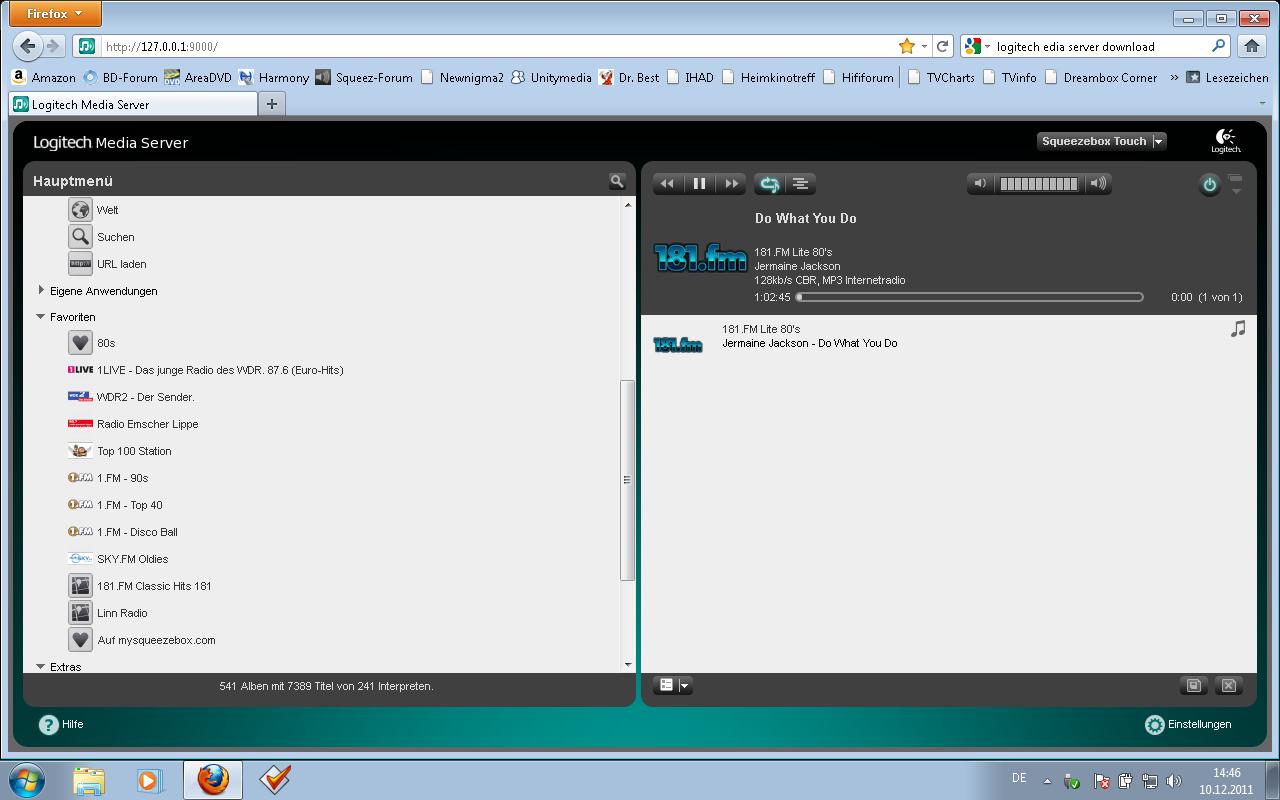1280x800 pixels.
Task: Open the Logitech Media Server browser tab
Action: pyautogui.click(x=133, y=104)
